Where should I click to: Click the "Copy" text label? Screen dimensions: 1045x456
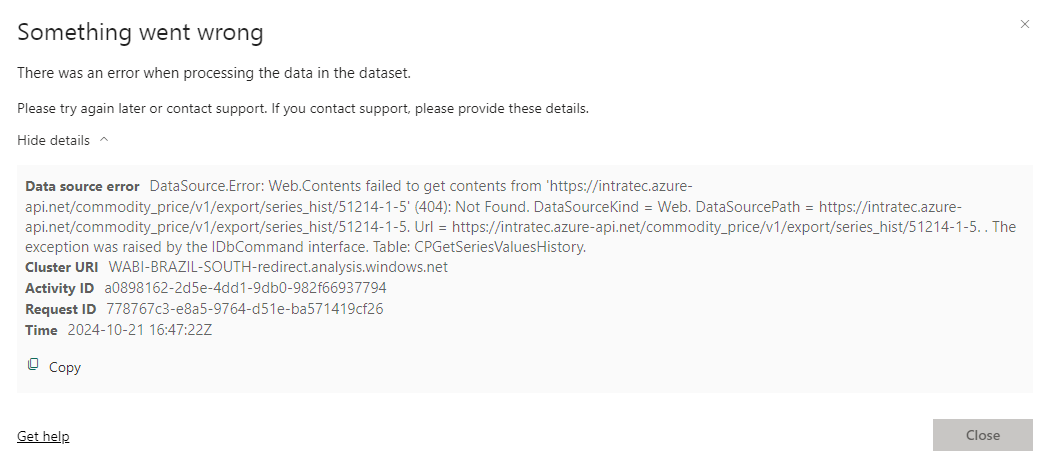65,367
